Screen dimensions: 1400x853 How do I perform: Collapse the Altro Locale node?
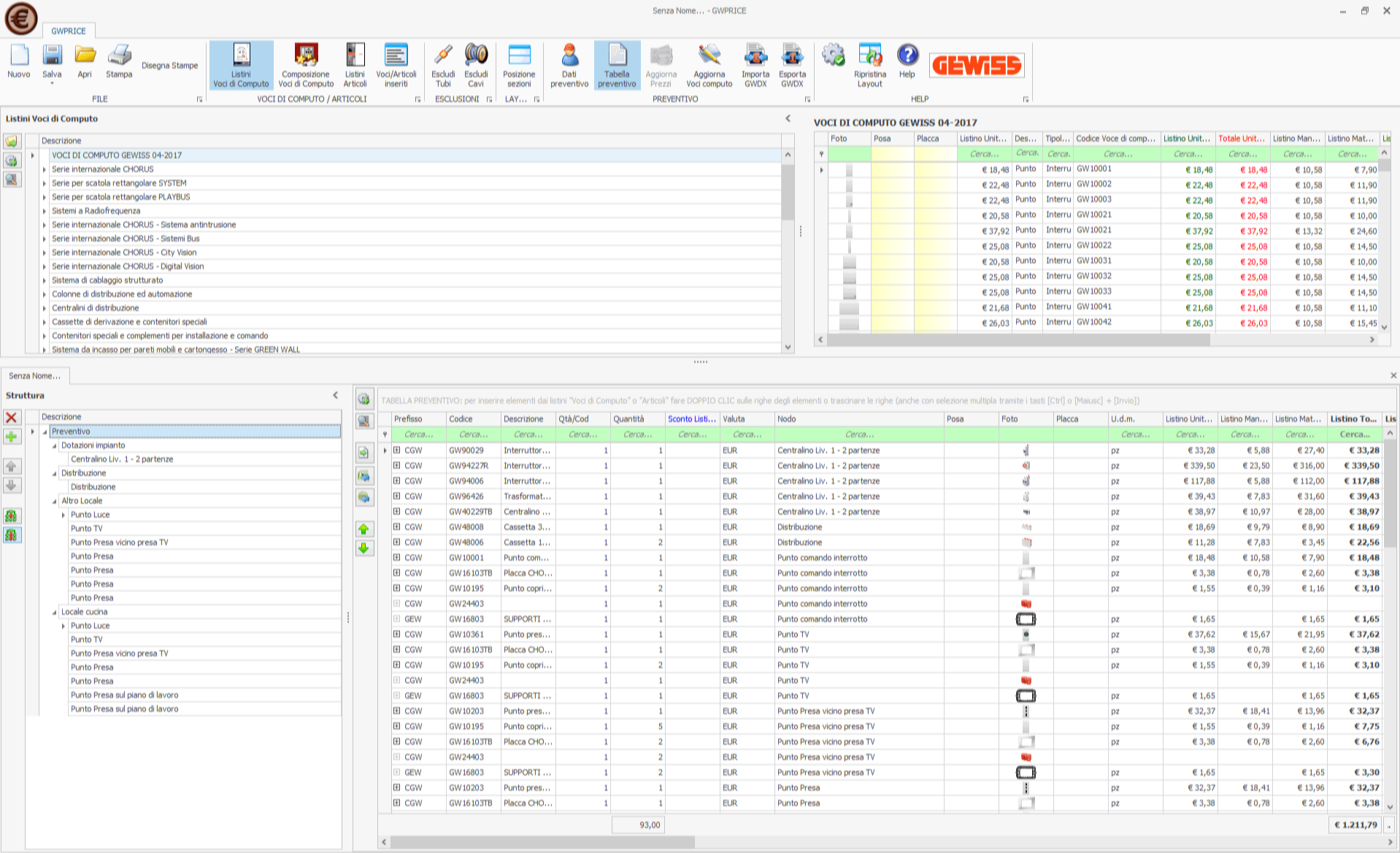(x=55, y=501)
